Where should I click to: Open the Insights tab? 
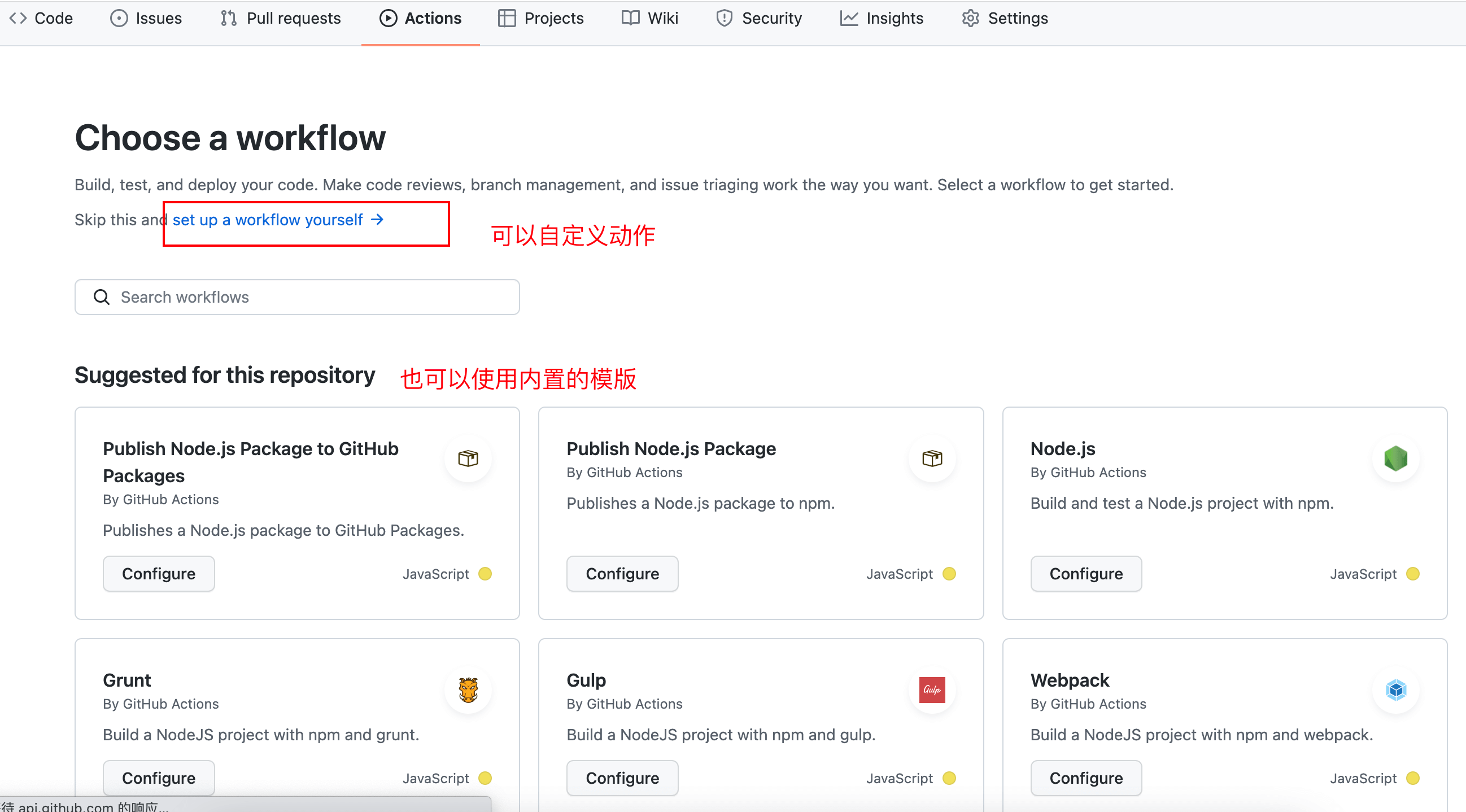point(882,18)
